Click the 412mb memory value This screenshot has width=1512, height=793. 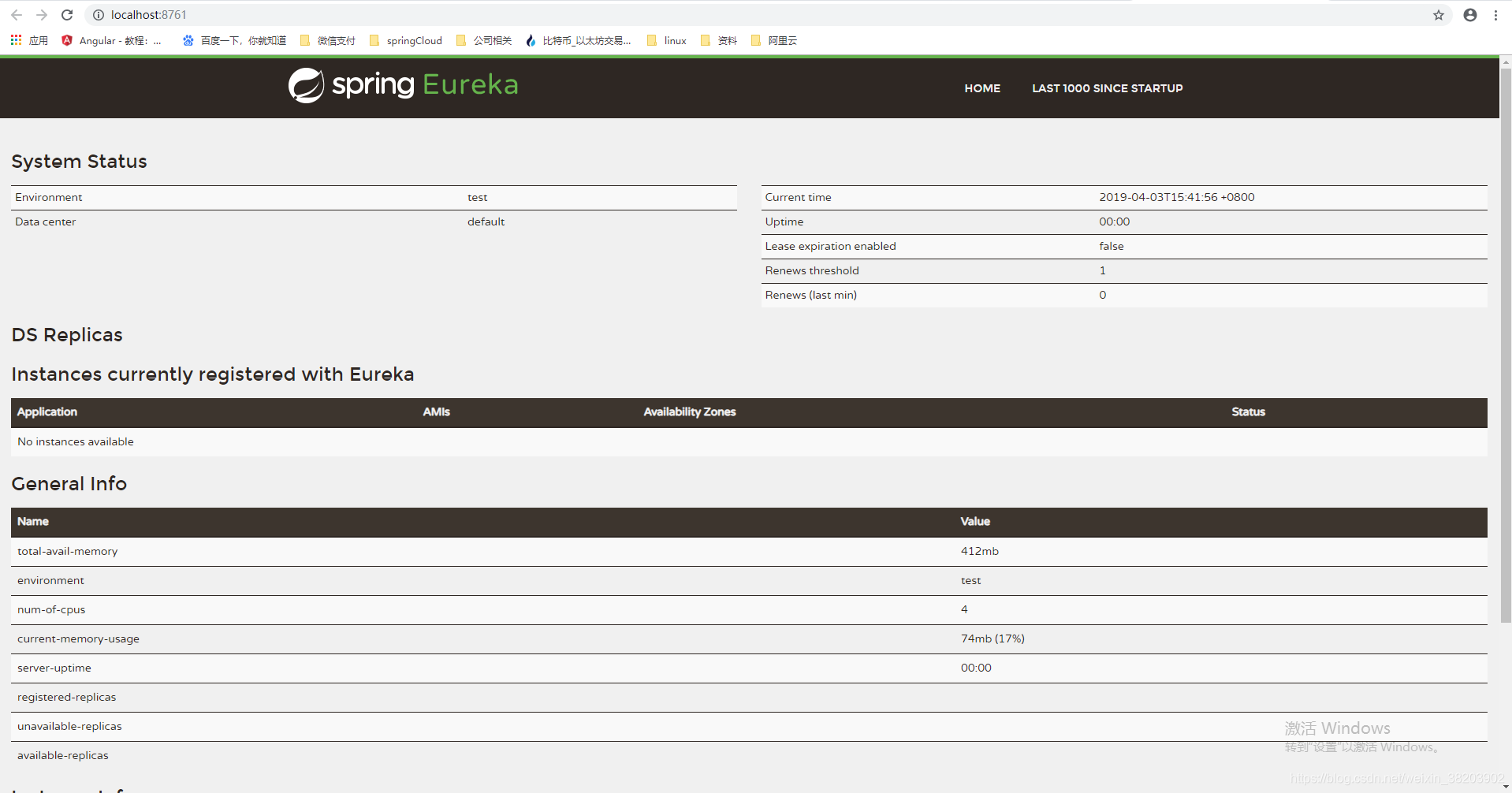980,551
